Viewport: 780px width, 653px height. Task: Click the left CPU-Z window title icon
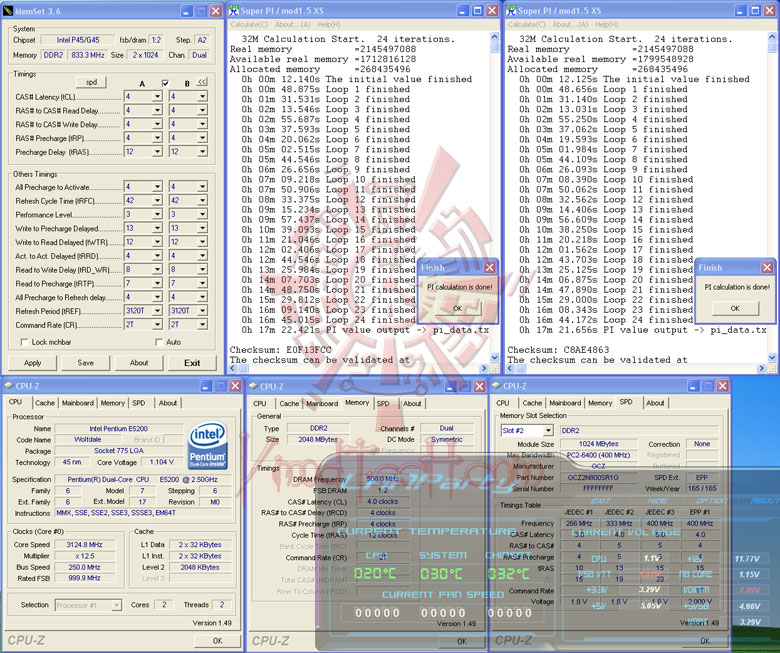pos(8,385)
